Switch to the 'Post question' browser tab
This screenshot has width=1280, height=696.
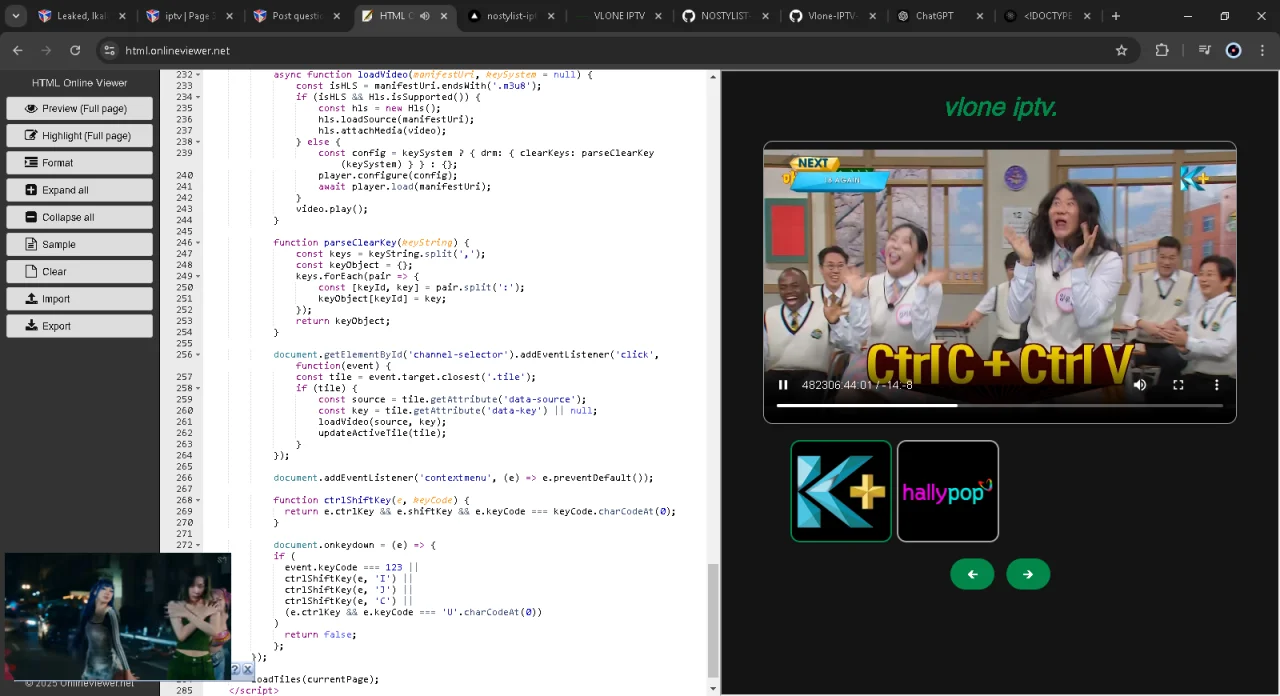[297, 16]
